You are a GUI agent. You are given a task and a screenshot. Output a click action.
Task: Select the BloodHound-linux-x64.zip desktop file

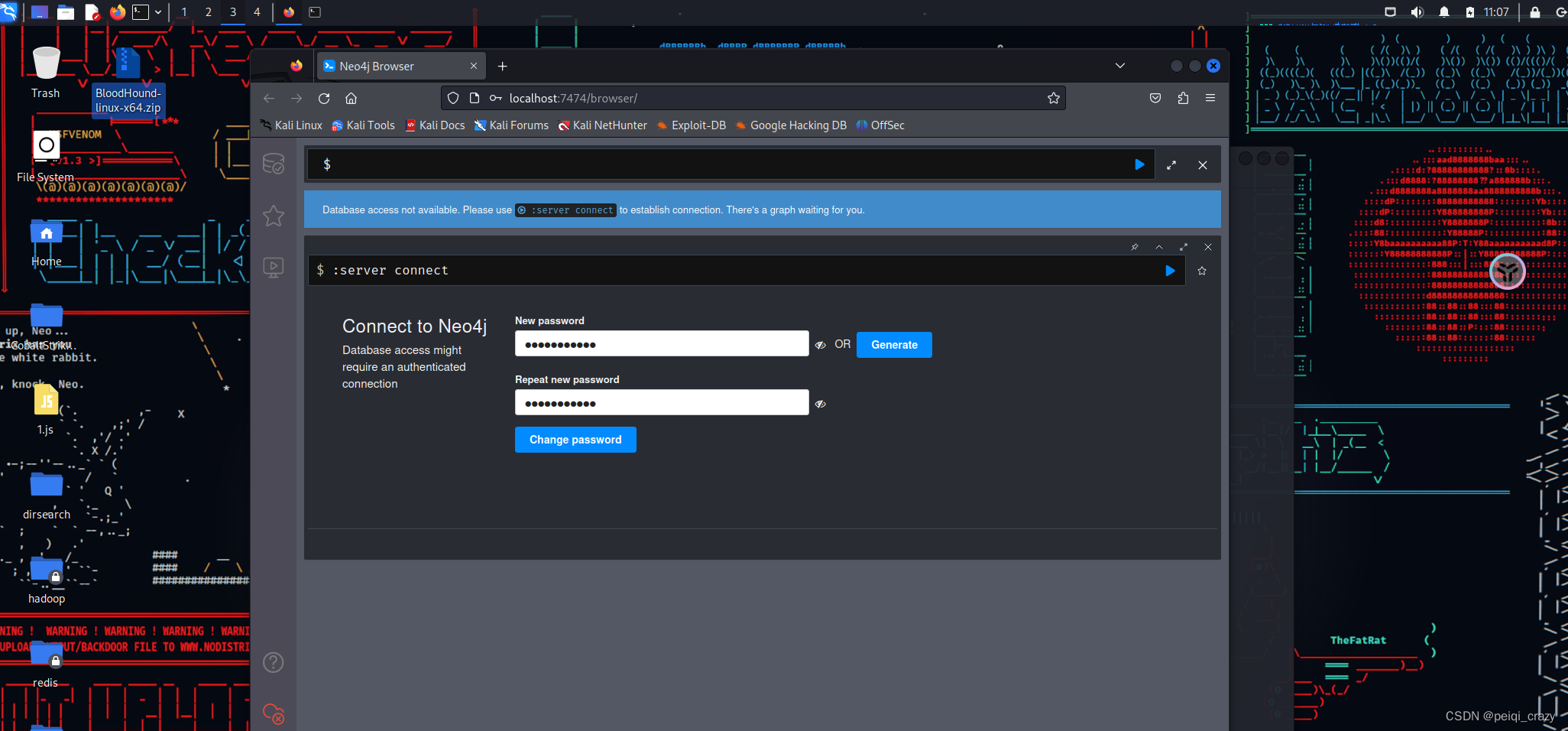pyautogui.click(x=128, y=81)
